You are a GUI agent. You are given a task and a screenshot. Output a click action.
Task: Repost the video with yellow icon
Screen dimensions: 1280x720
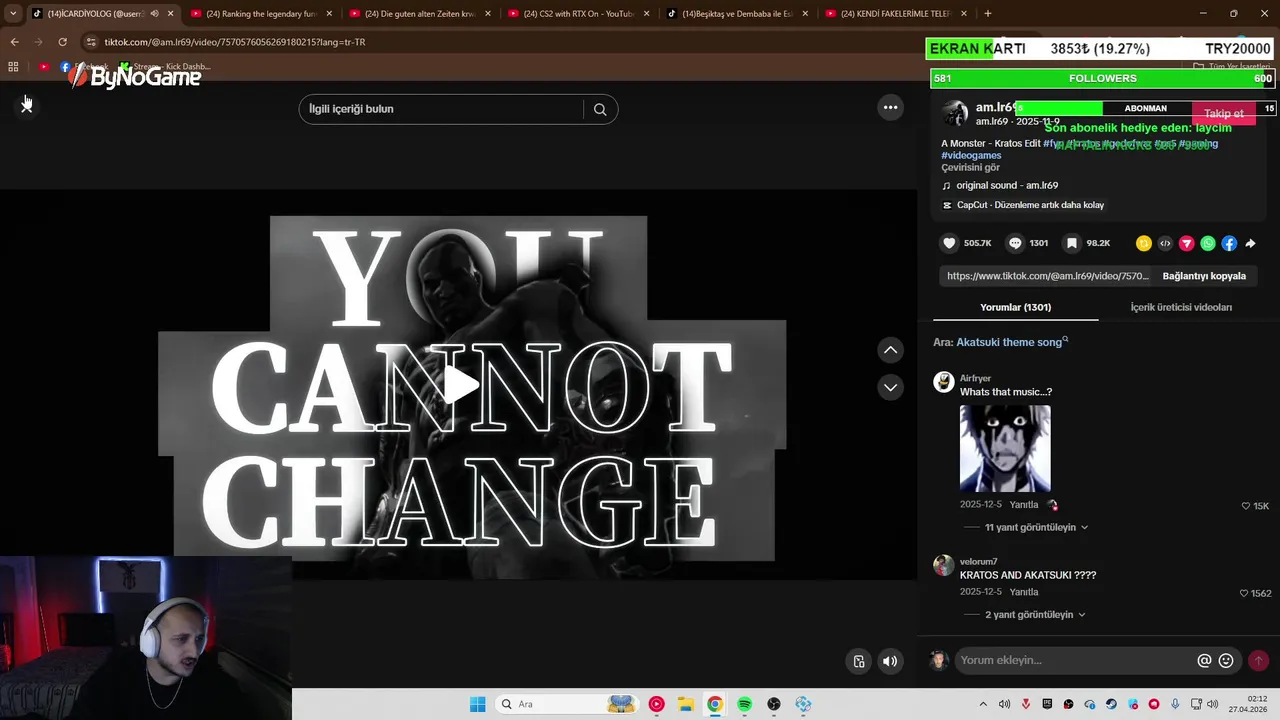(x=1144, y=243)
